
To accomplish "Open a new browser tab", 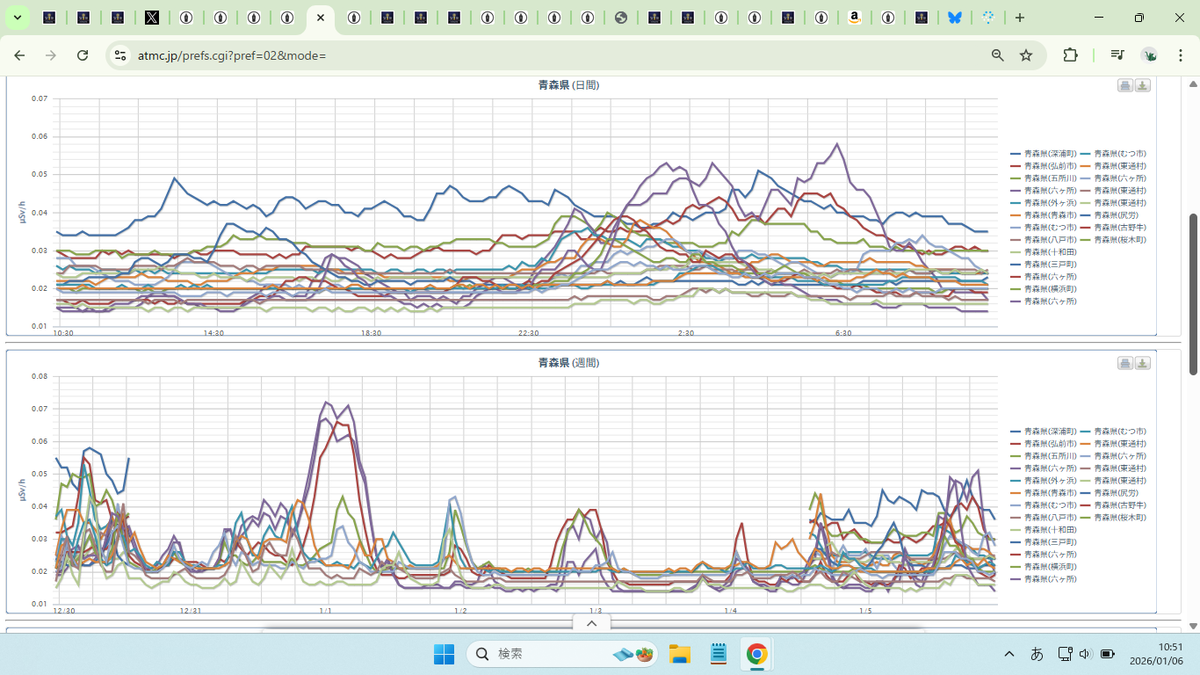I will [x=1019, y=18].
